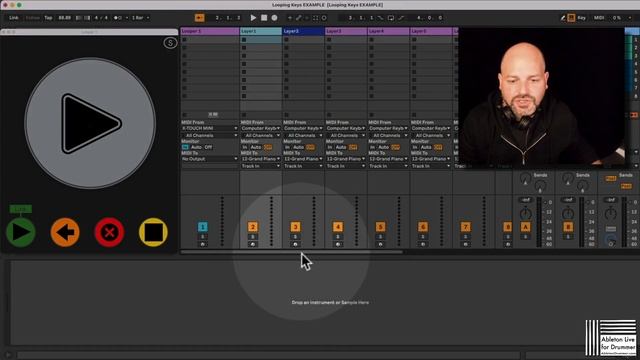The image size is (640, 360).
Task: Arm track 3 for recording
Action: pyautogui.click(x=296, y=244)
